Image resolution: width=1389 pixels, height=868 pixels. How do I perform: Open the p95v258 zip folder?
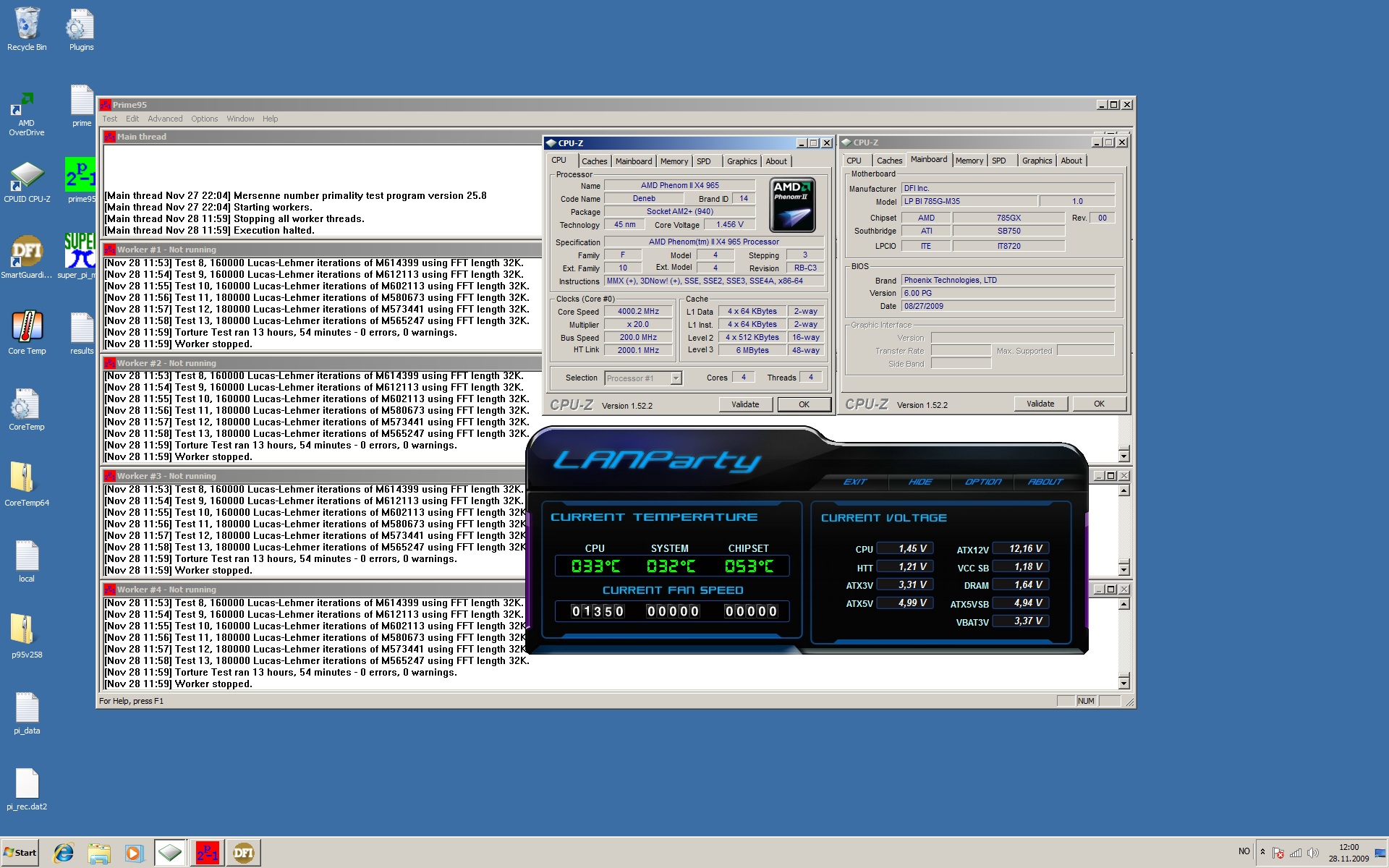[27, 637]
